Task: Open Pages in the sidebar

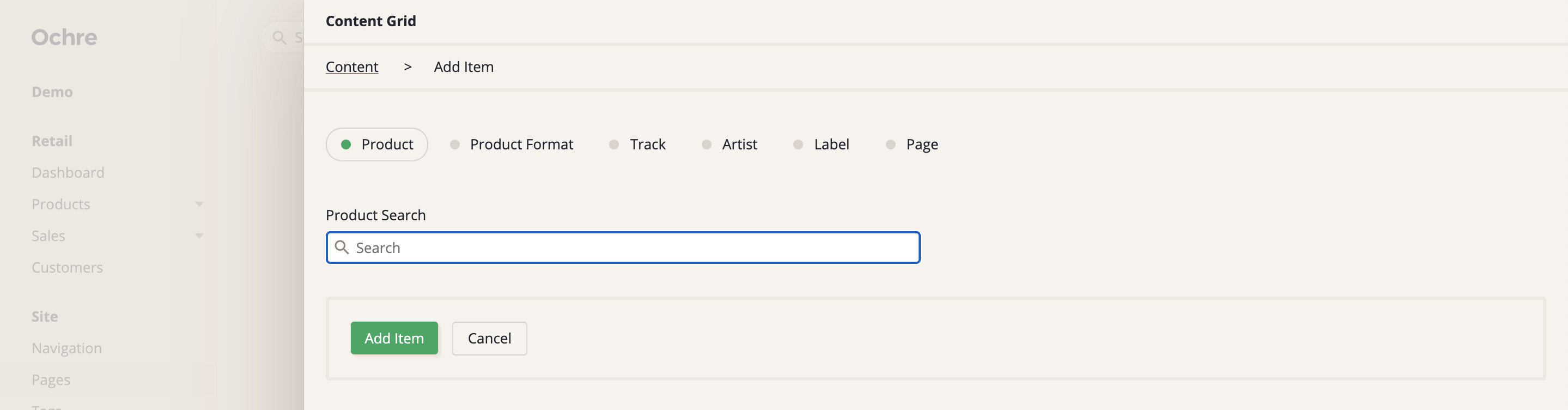Action: tap(51, 380)
